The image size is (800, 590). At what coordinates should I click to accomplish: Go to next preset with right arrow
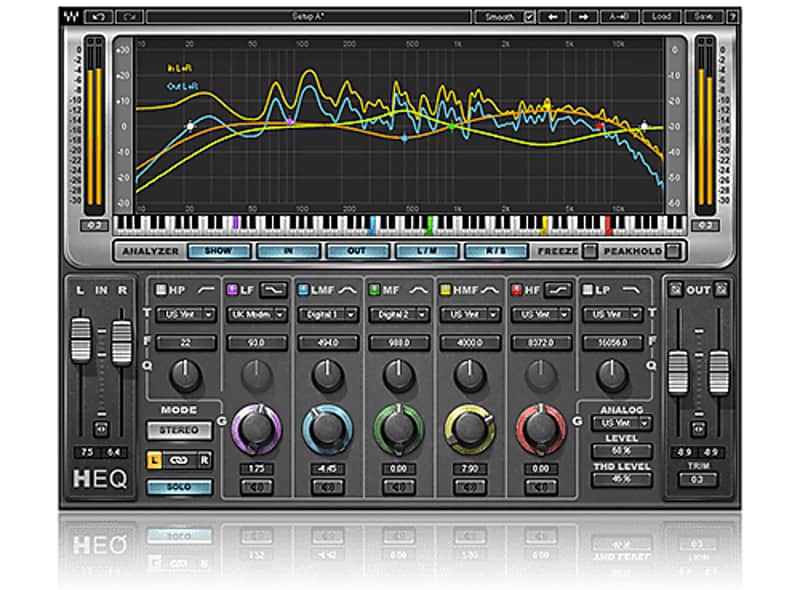click(x=584, y=17)
